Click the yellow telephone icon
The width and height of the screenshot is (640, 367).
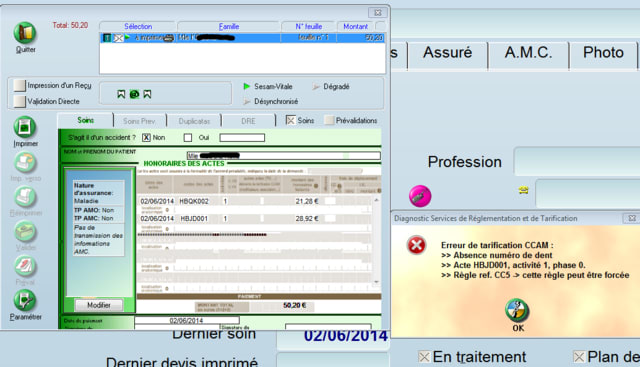pos(524,190)
